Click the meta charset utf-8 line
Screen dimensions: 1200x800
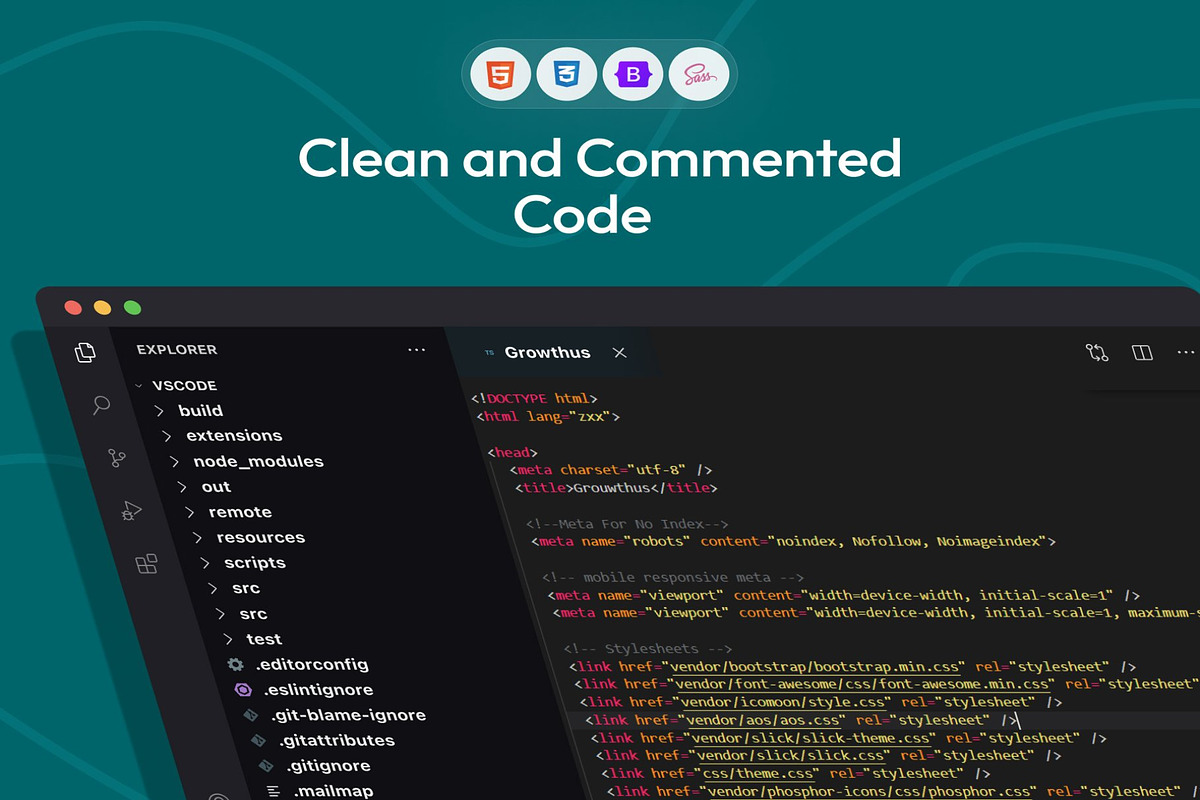click(x=610, y=469)
